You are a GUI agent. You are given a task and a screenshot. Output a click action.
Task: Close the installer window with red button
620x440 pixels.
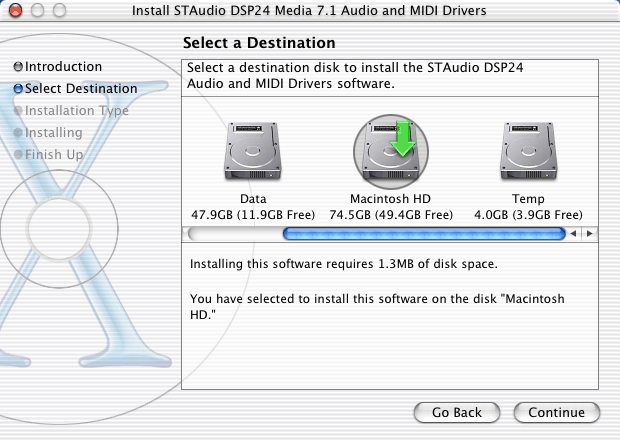coord(15,10)
